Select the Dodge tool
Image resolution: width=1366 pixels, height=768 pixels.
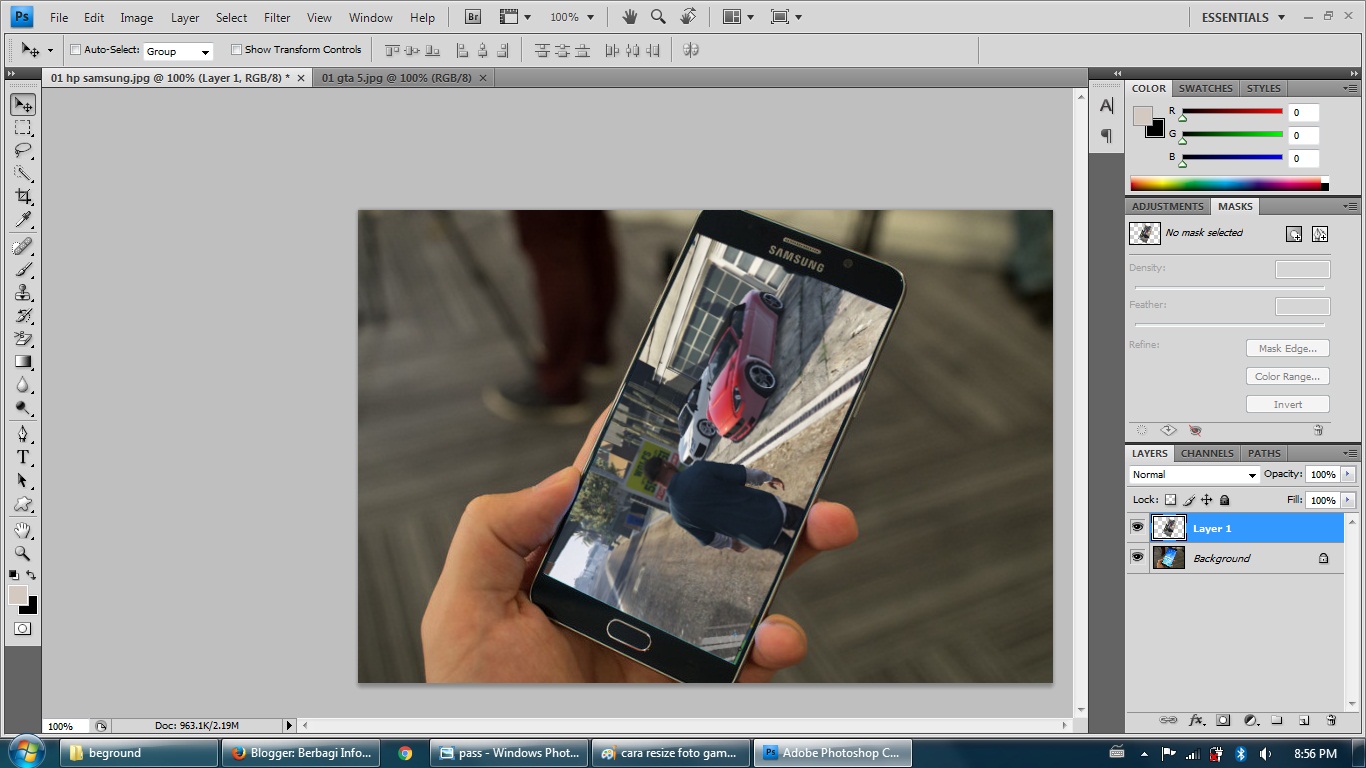click(23, 408)
